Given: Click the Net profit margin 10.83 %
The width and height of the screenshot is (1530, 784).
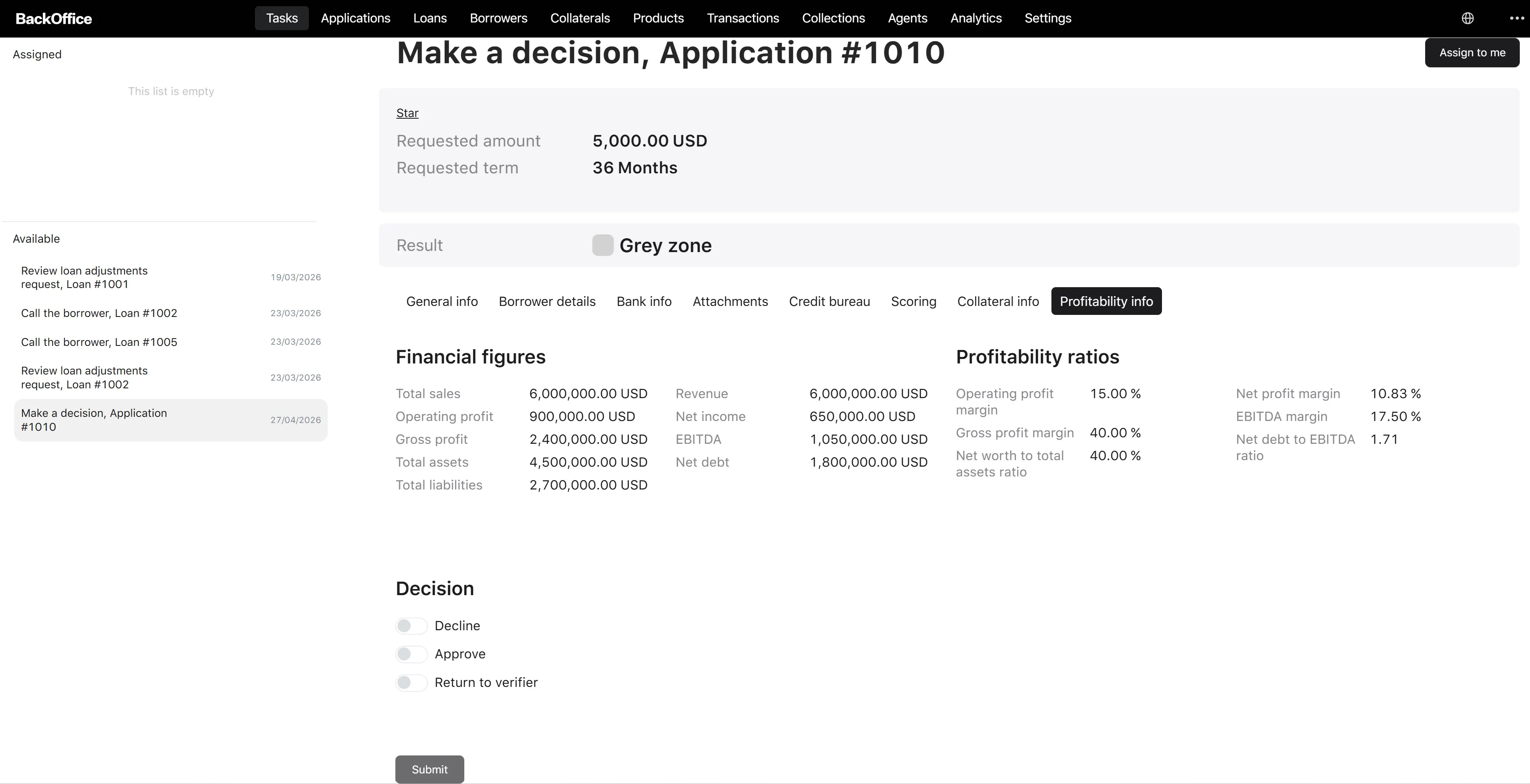Looking at the screenshot, I should [1396, 394].
